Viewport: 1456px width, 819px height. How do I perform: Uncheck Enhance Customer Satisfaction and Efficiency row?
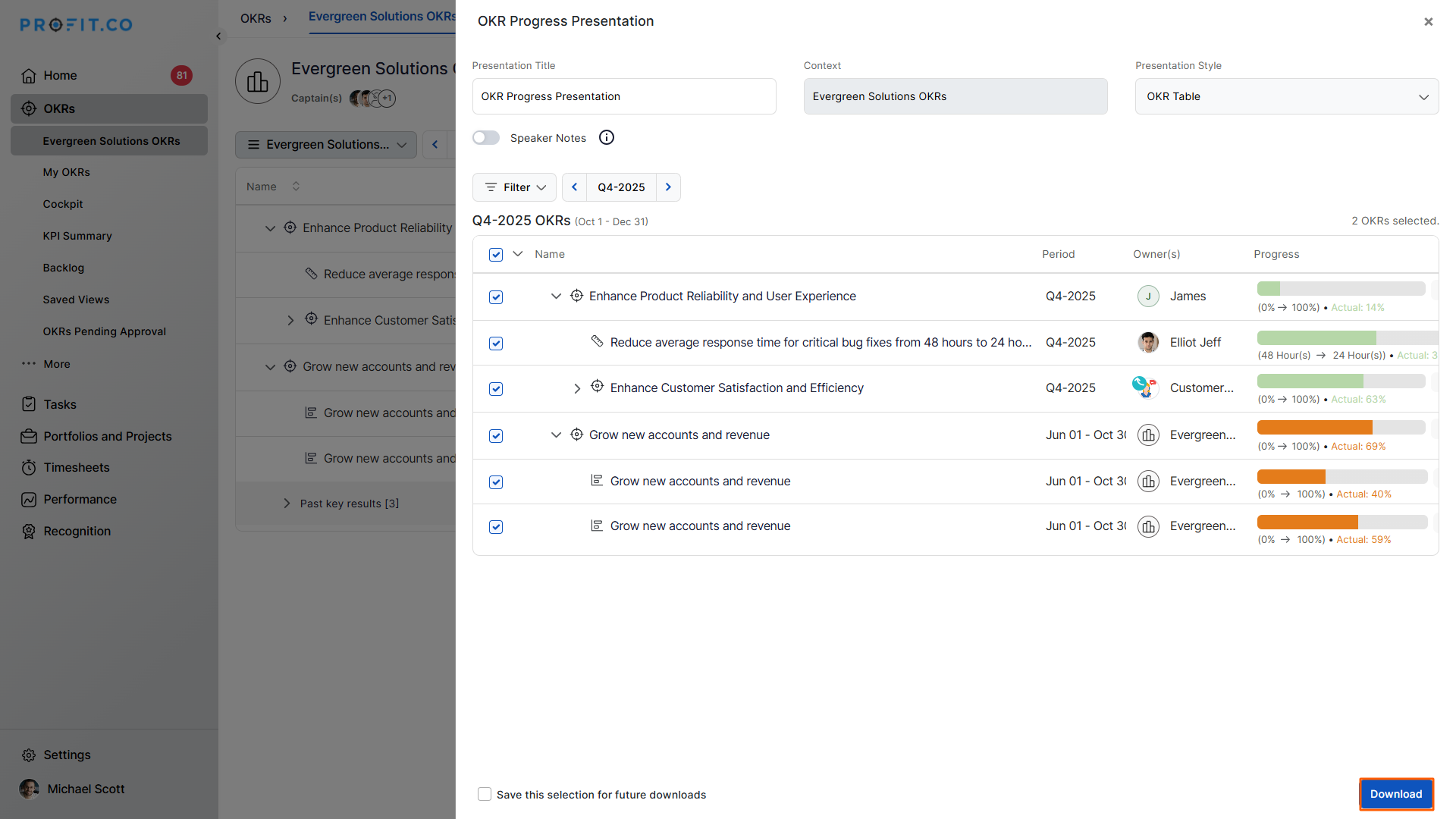point(496,389)
